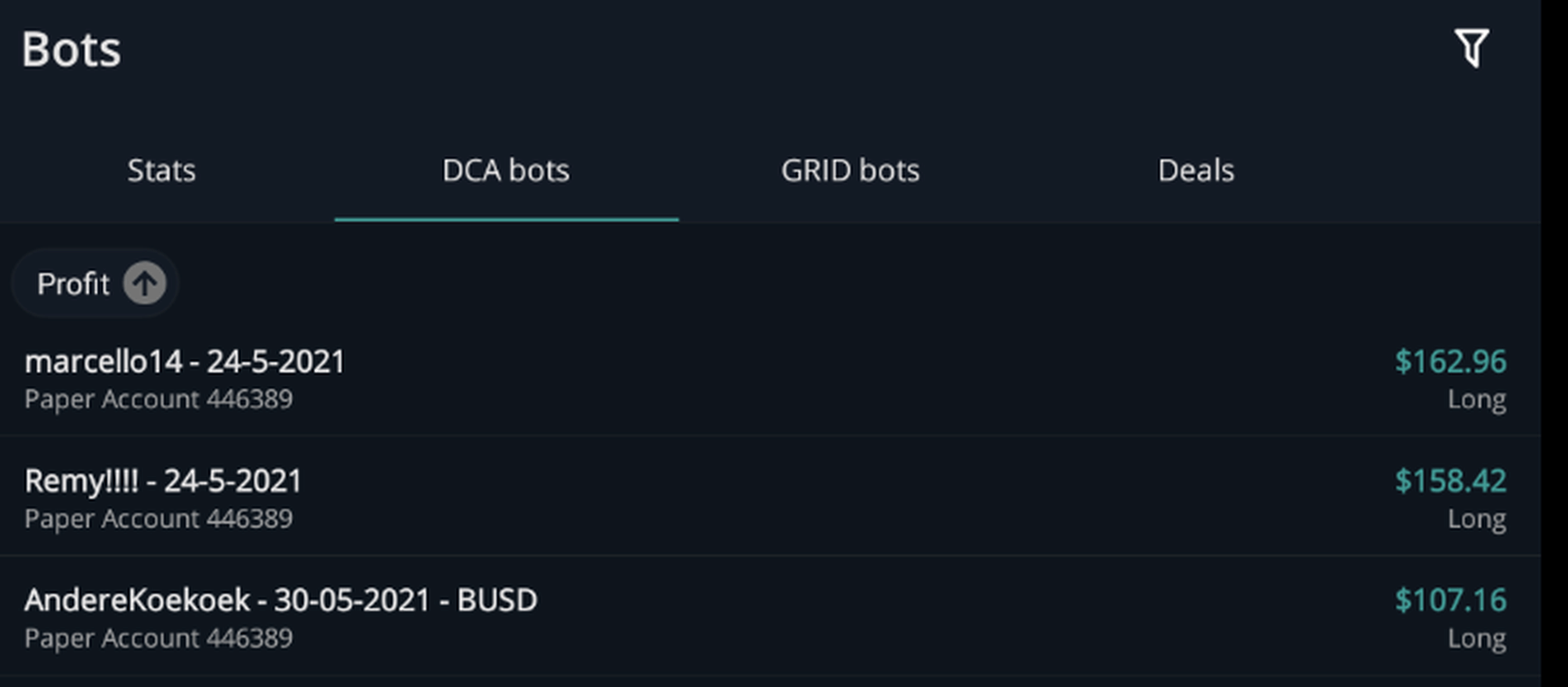The width and height of the screenshot is (1568, 687).
Task: Select Paper Account 446389 under AndereKoekoek
Action: (x=159, y=639)
